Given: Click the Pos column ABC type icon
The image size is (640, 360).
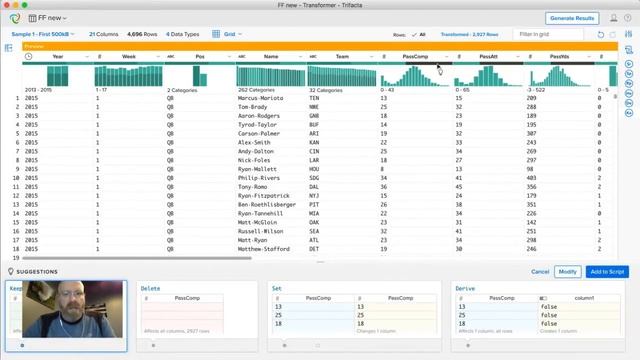Looking at the screenshot, I should [x=171, y=57].
